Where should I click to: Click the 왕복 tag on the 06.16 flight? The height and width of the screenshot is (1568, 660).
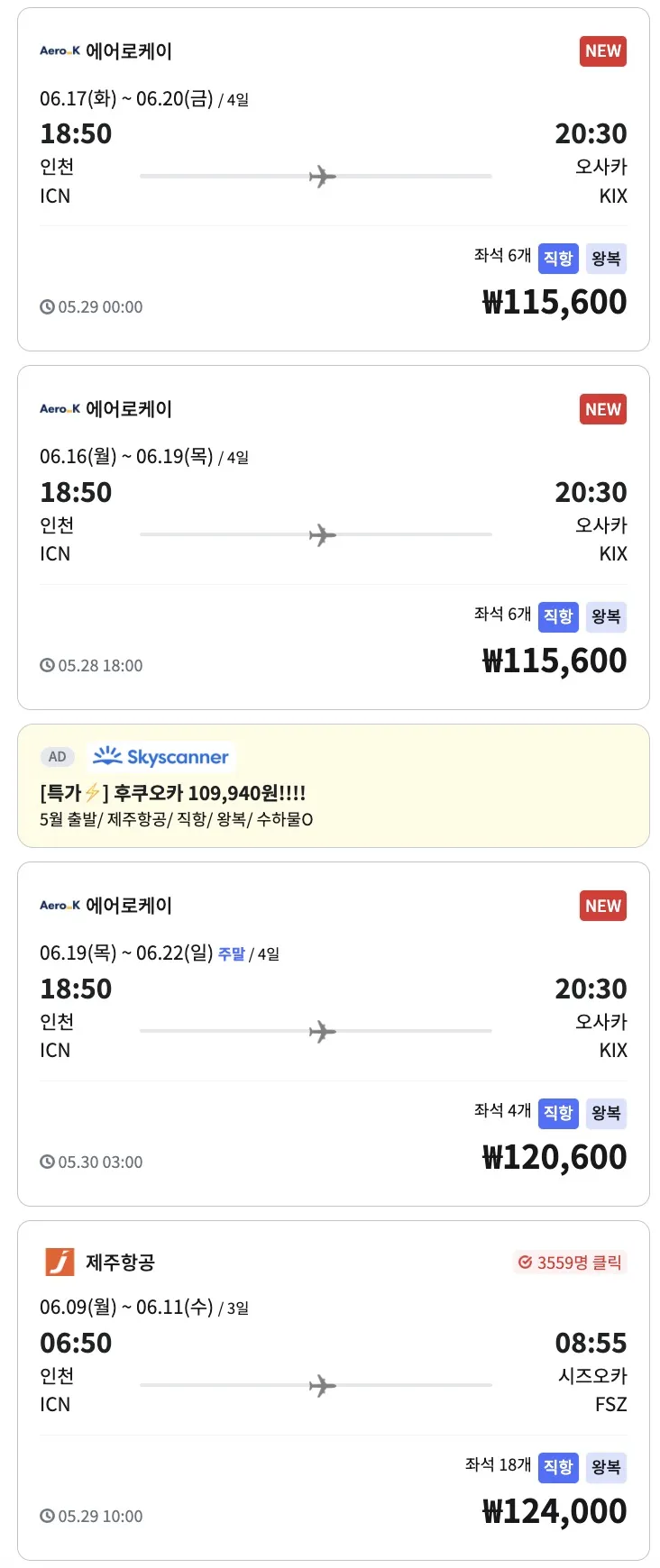pyautogui.click(x=606, y=616)
